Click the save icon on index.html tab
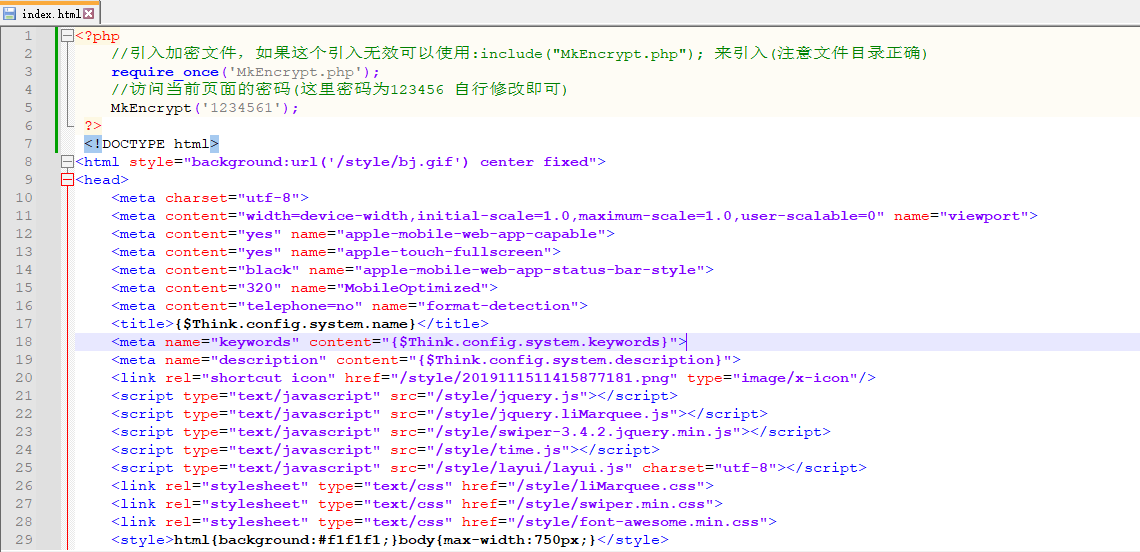 (x=10, y=13)
